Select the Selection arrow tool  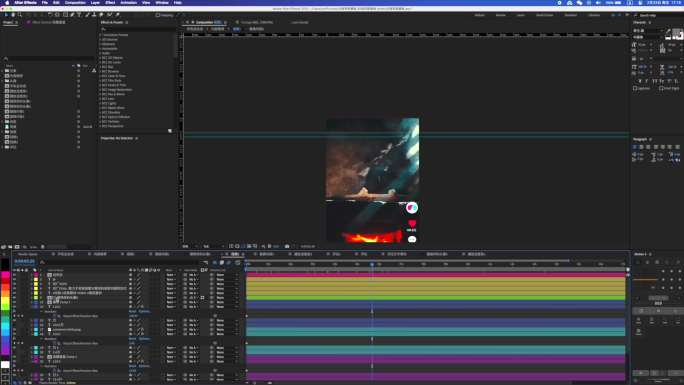(x=6, y=15)
